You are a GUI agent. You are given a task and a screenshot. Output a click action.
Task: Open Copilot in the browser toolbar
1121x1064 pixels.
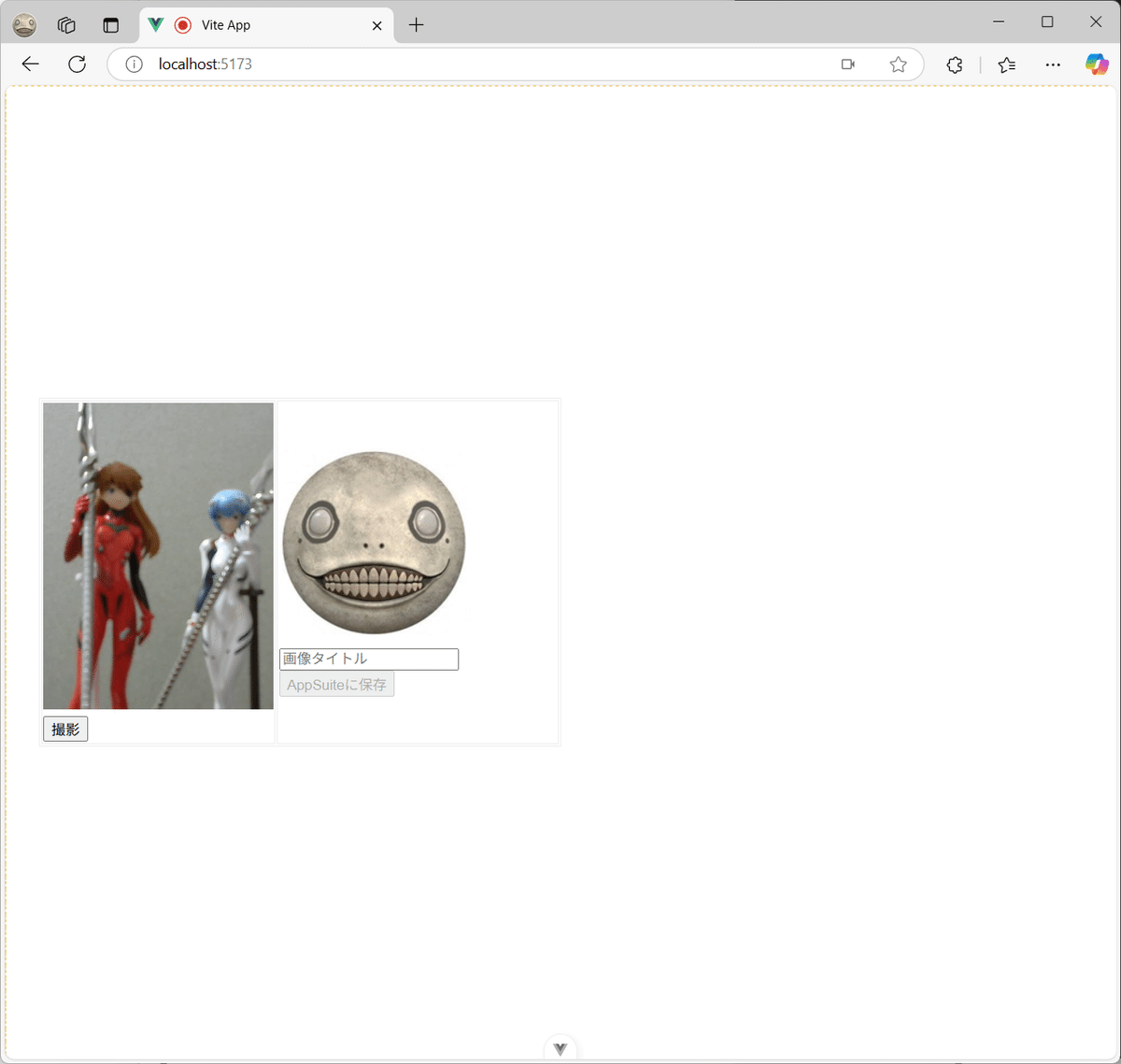pyautogui.click(x=1095, y=64)
